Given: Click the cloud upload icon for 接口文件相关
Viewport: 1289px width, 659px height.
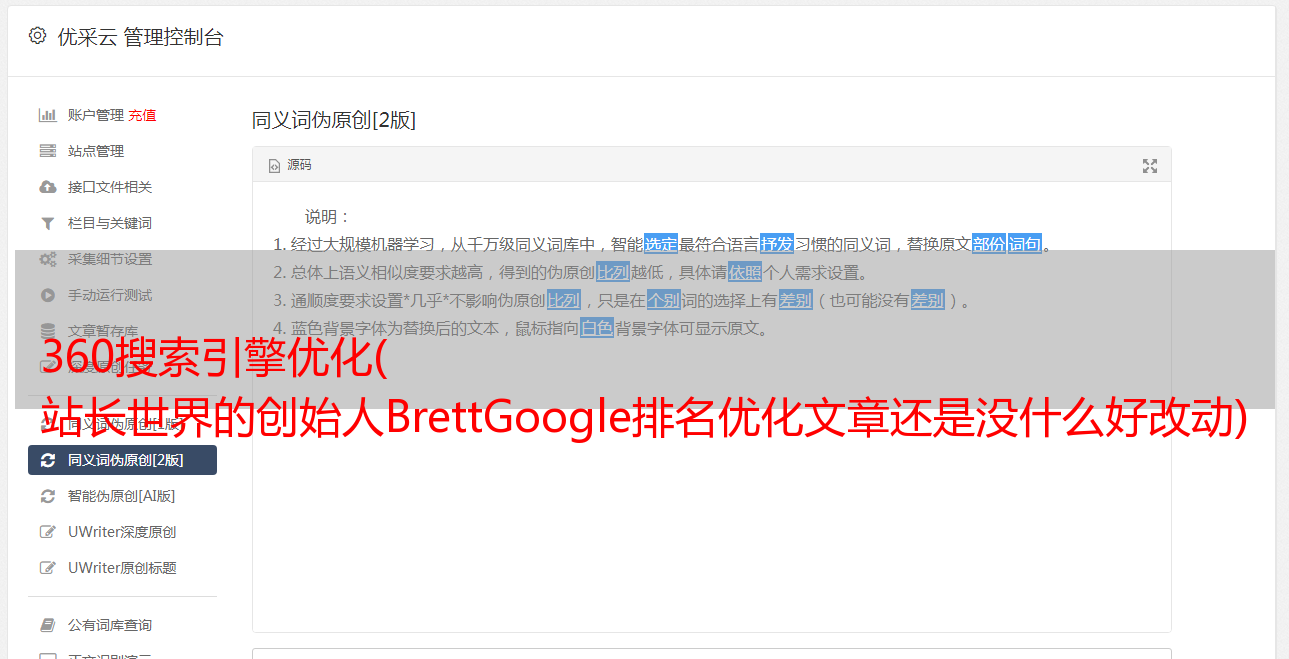Looking at the screenshot, I should (x=47, y=187).
